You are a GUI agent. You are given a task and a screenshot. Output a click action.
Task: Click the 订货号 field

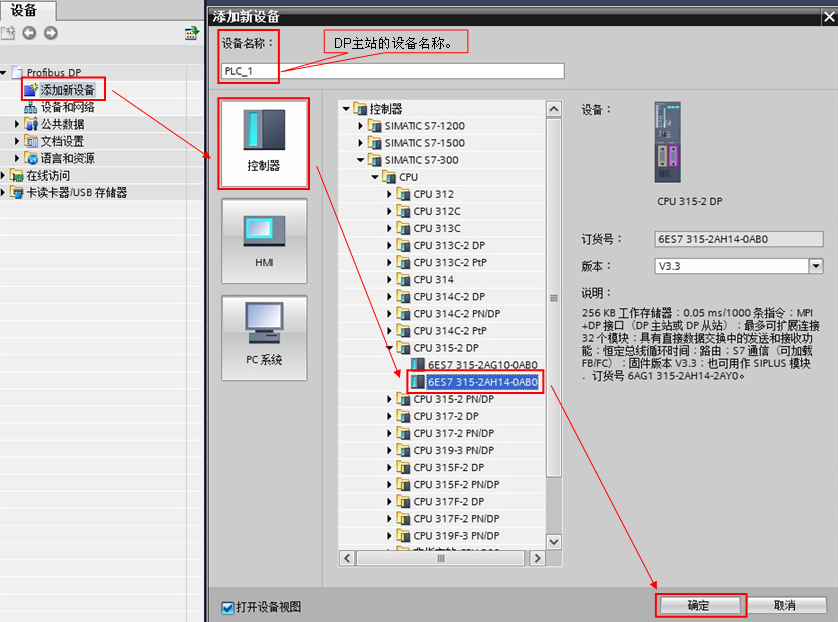click(x=739, y=239)
